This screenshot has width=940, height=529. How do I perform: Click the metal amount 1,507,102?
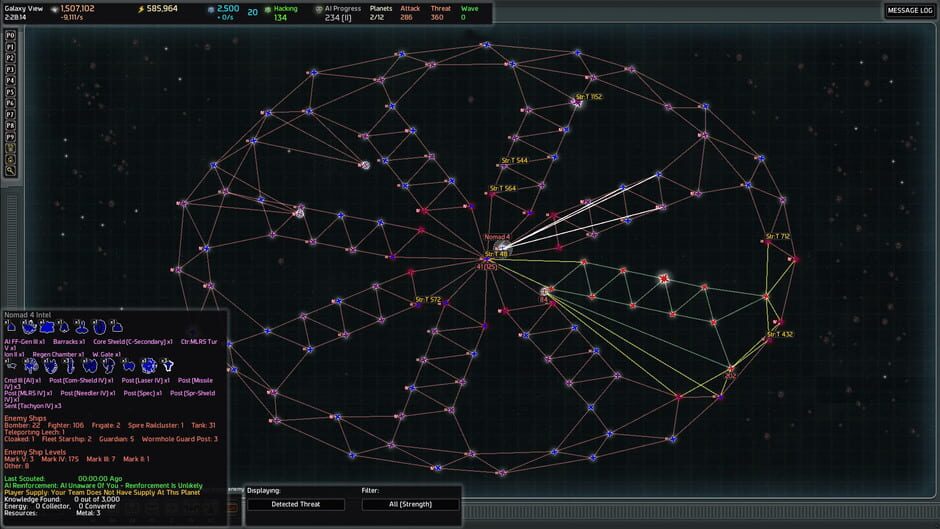[77, 8]
